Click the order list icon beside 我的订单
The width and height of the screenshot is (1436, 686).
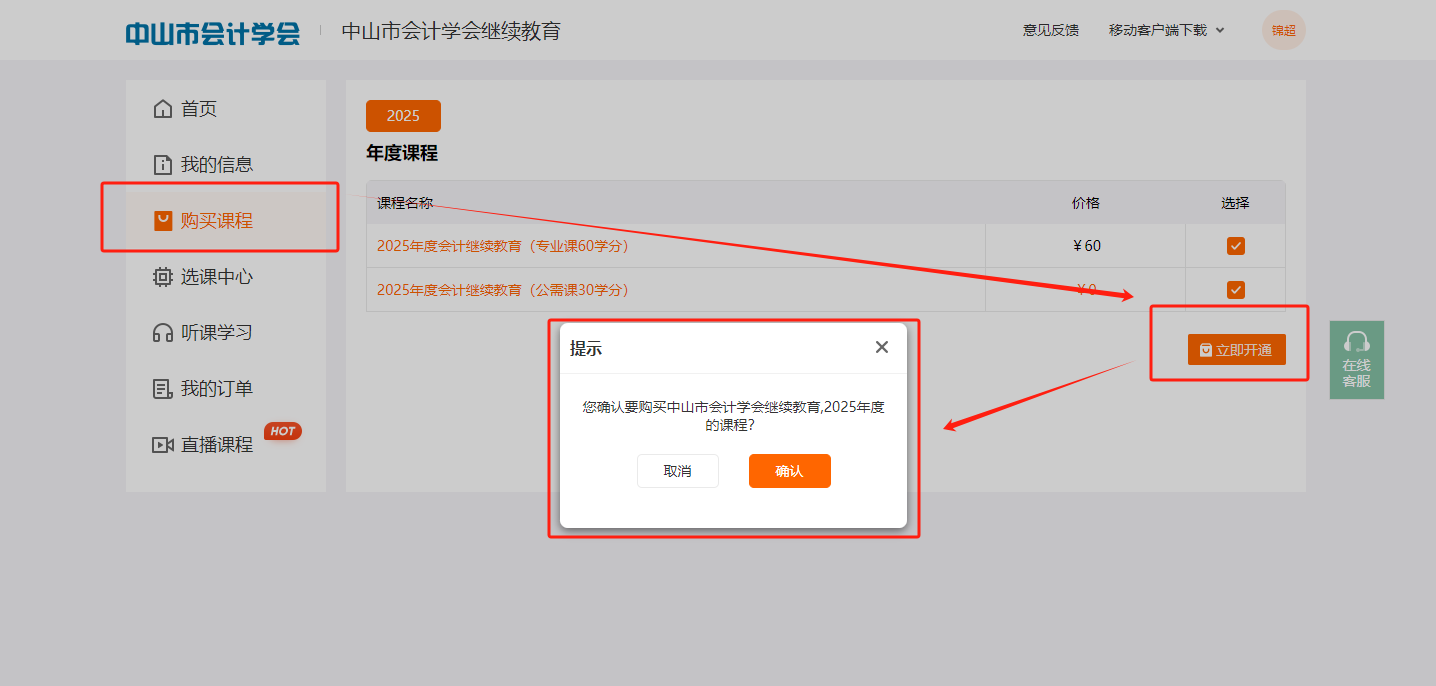(x=162, y=389)
